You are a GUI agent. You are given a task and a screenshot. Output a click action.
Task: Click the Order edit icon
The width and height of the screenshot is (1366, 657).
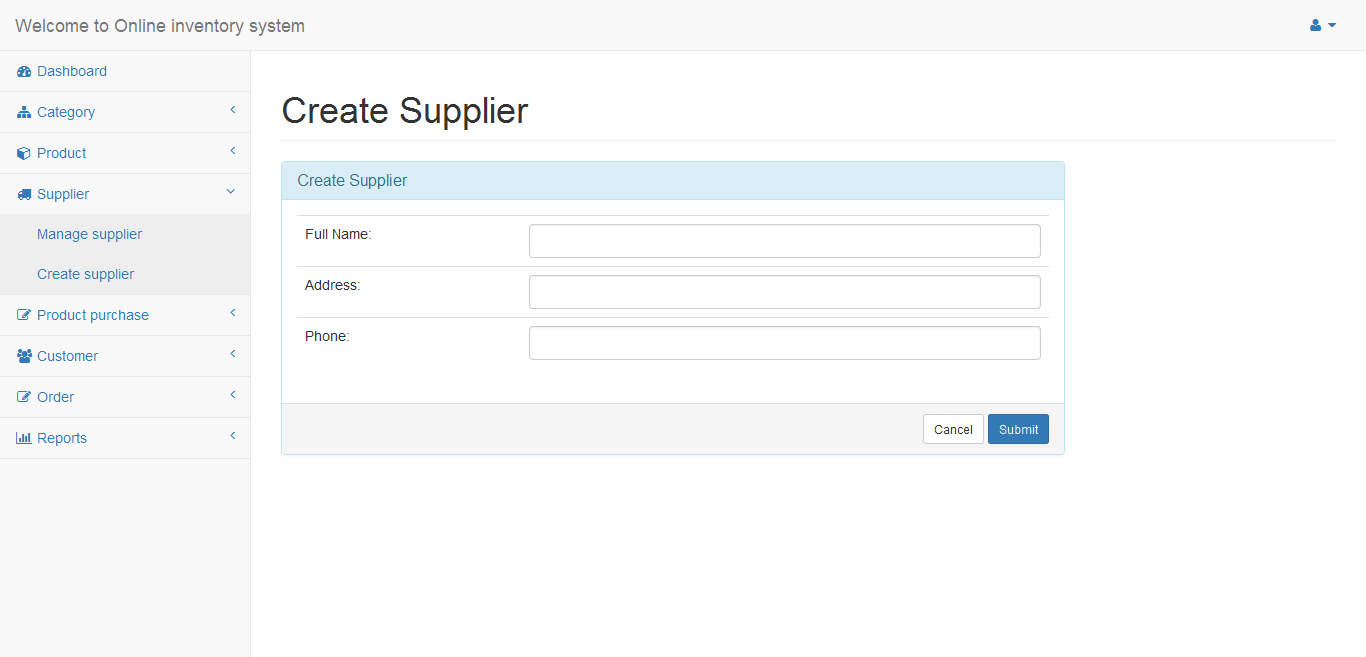24,397
